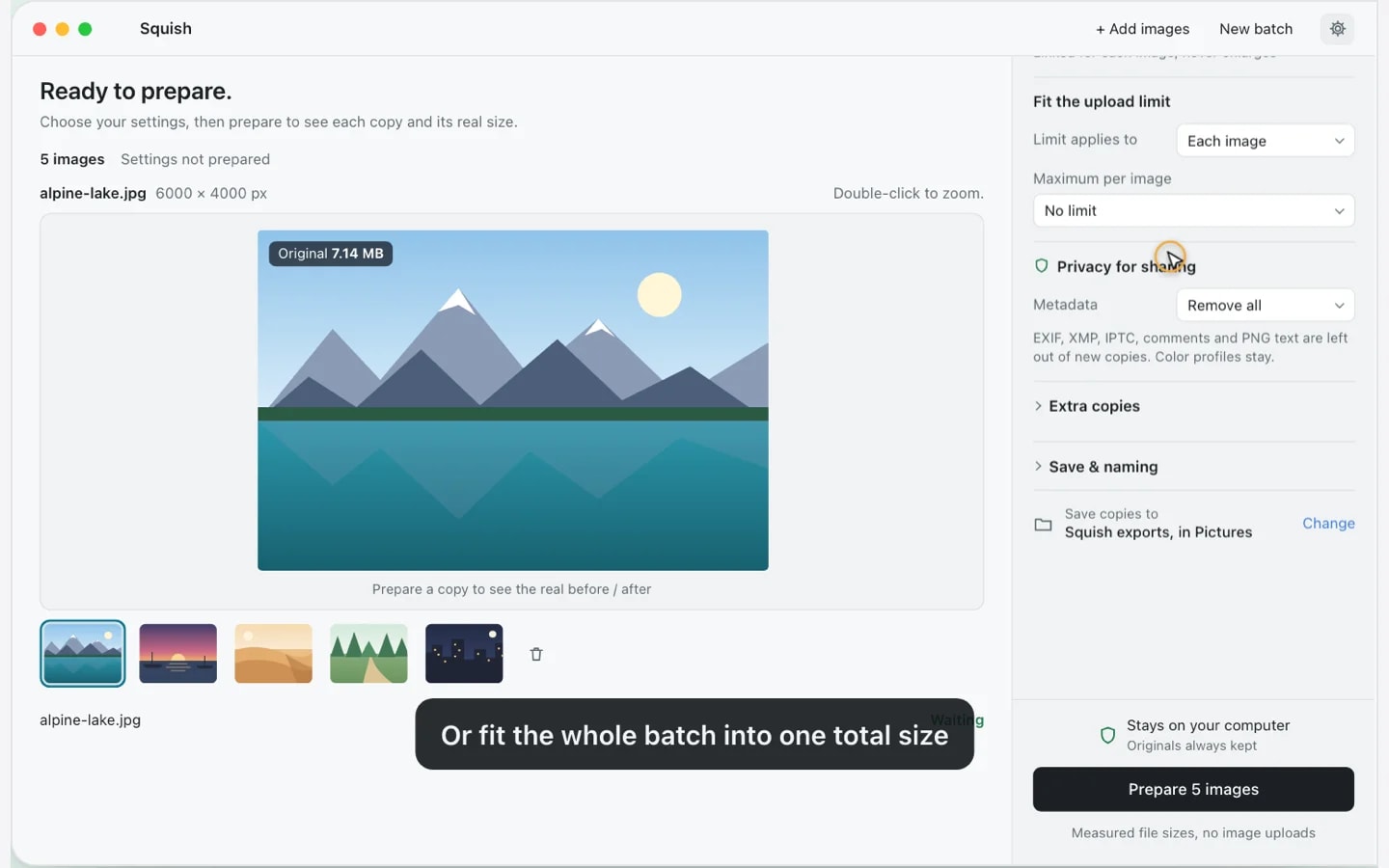The height and width of the screenshot is (868, 1389).
Task: Click the large alpine lake preview image
Action: click(x=513, y=400)
